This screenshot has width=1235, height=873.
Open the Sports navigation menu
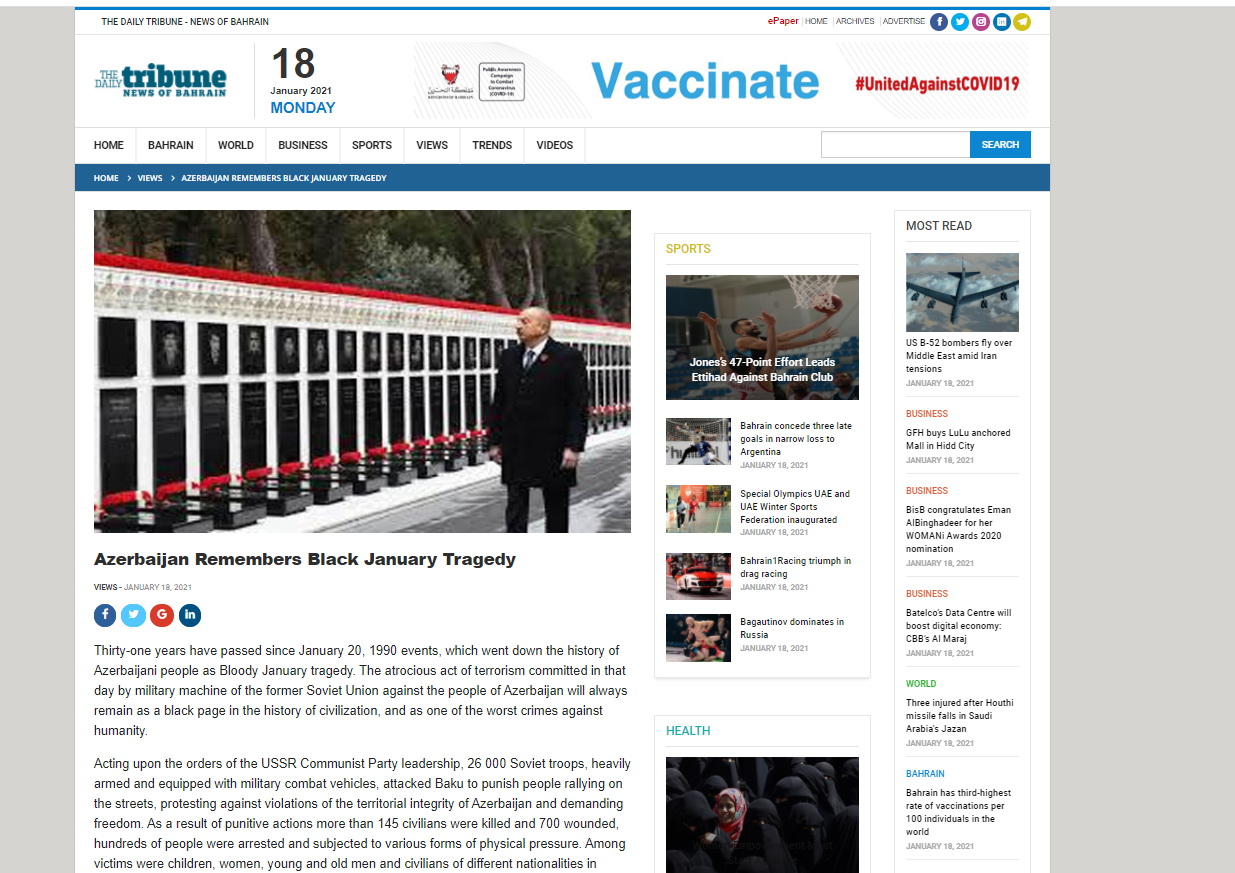point(372,145)
